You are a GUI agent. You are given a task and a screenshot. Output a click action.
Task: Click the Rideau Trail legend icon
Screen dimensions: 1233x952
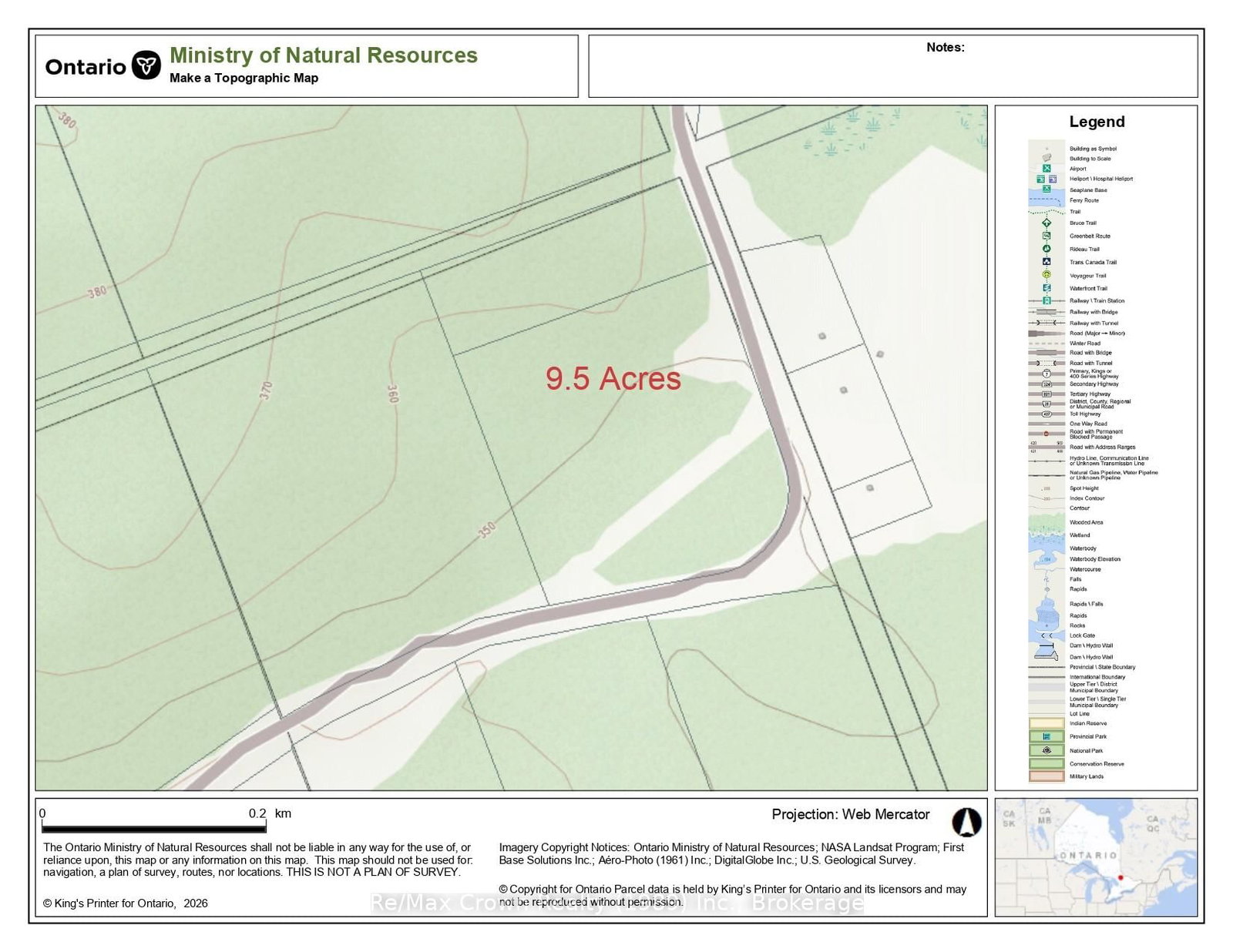coord(1047,249)
